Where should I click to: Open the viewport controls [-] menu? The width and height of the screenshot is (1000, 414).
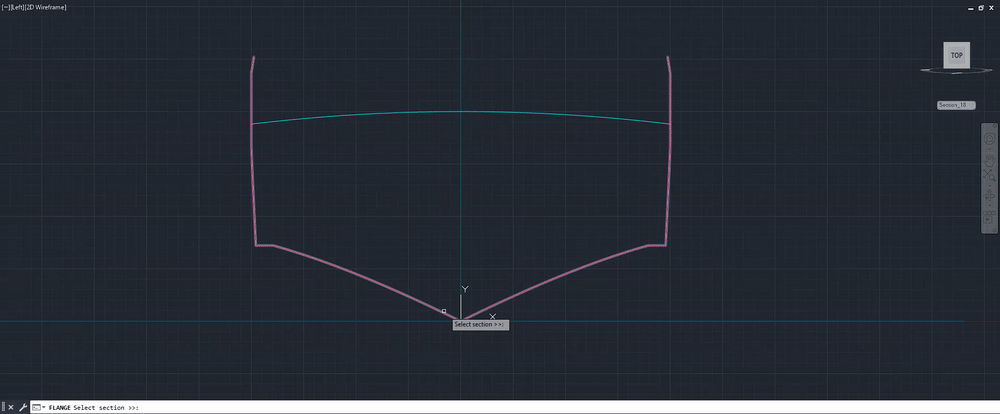pos(6,7)
